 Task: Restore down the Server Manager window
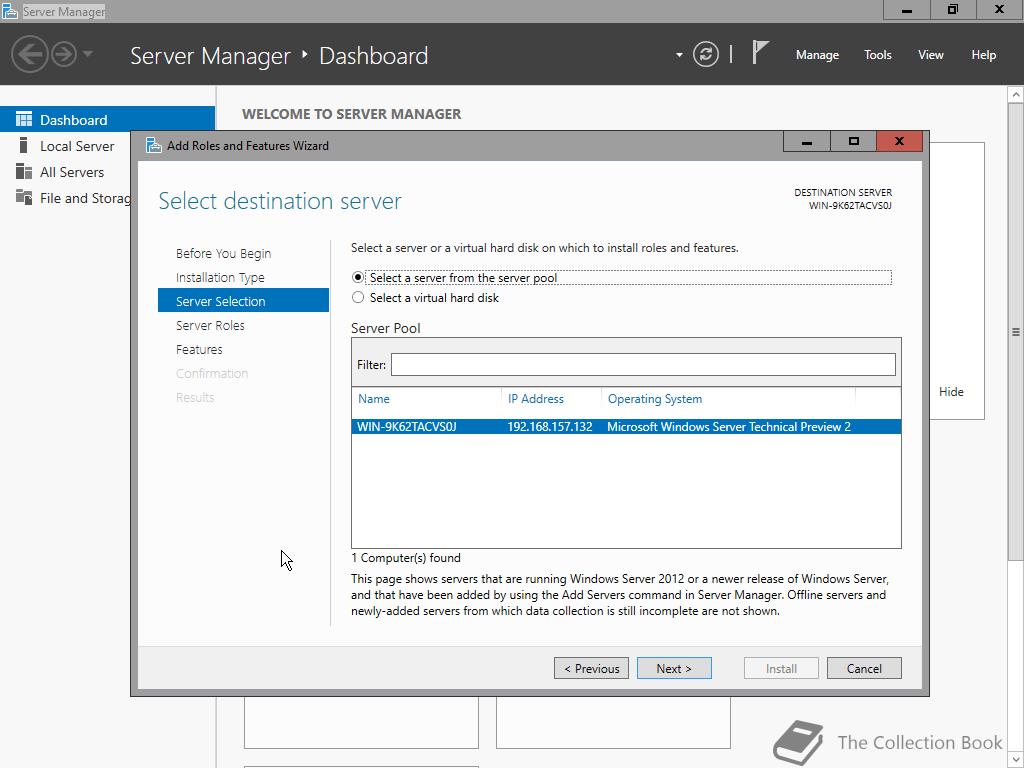tap(953, 10)
